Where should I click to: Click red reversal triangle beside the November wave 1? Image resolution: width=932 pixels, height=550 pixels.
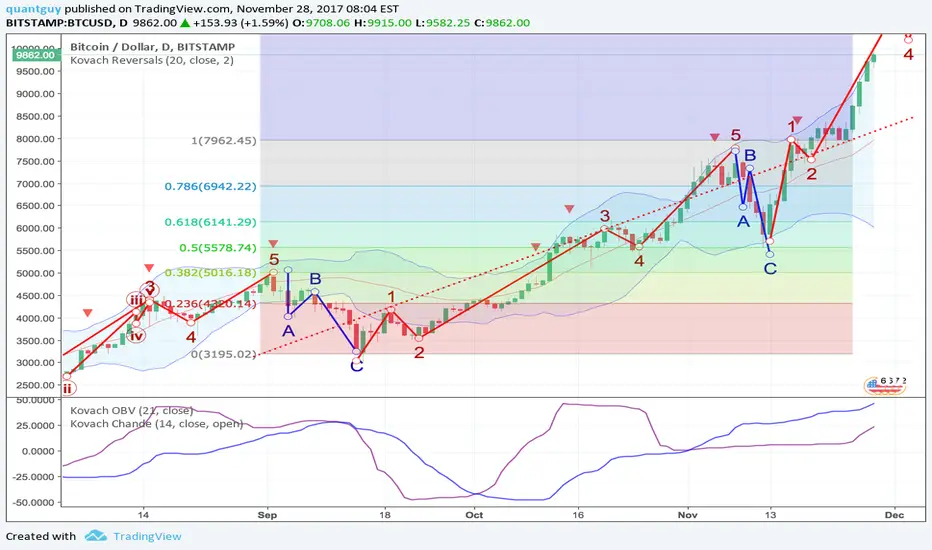click(x=798, y=121)
